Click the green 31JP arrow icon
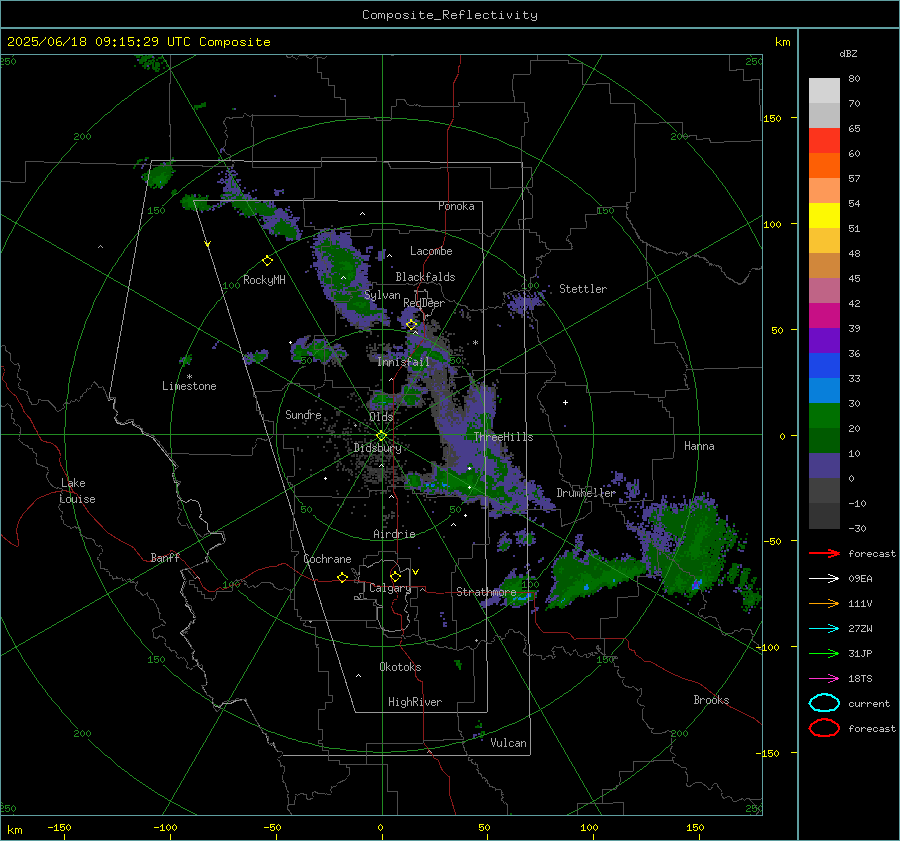This screenshot has height=841, width=900. click(x=824, y=653)
